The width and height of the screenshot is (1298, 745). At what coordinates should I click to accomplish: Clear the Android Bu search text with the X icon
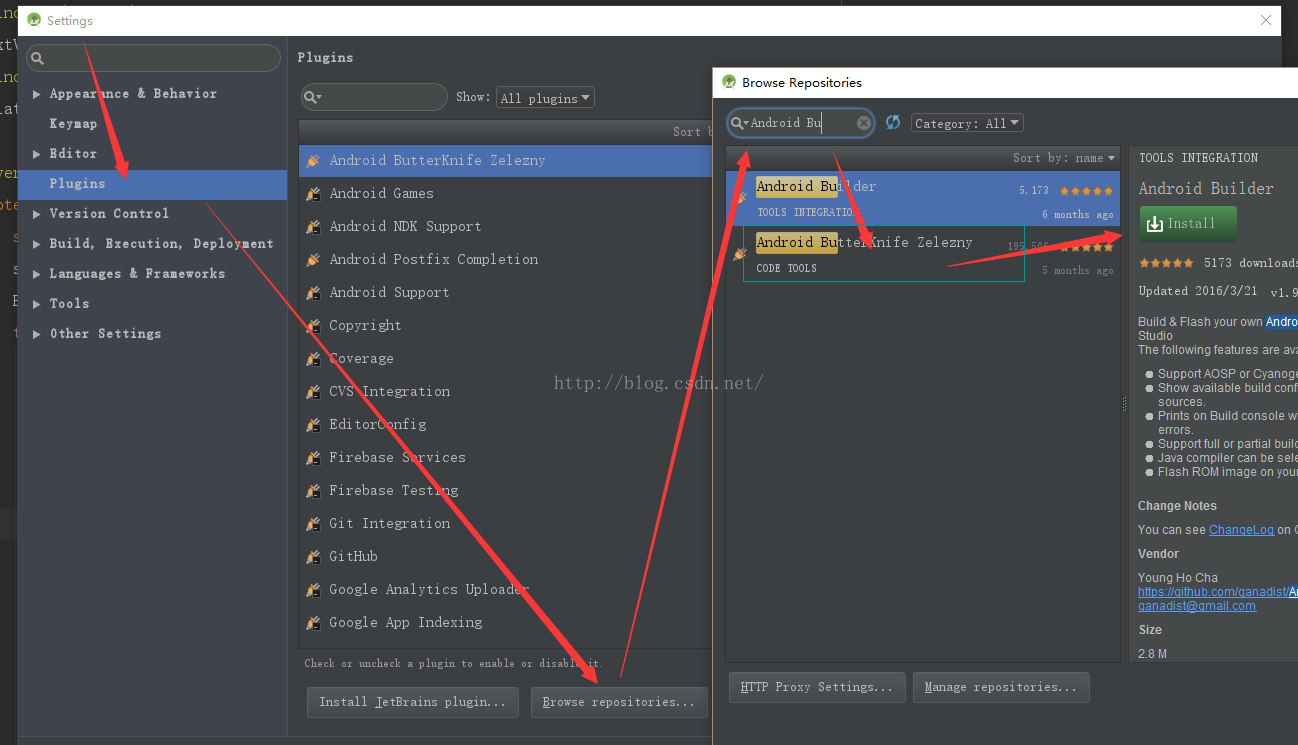(x=864, y=123)
